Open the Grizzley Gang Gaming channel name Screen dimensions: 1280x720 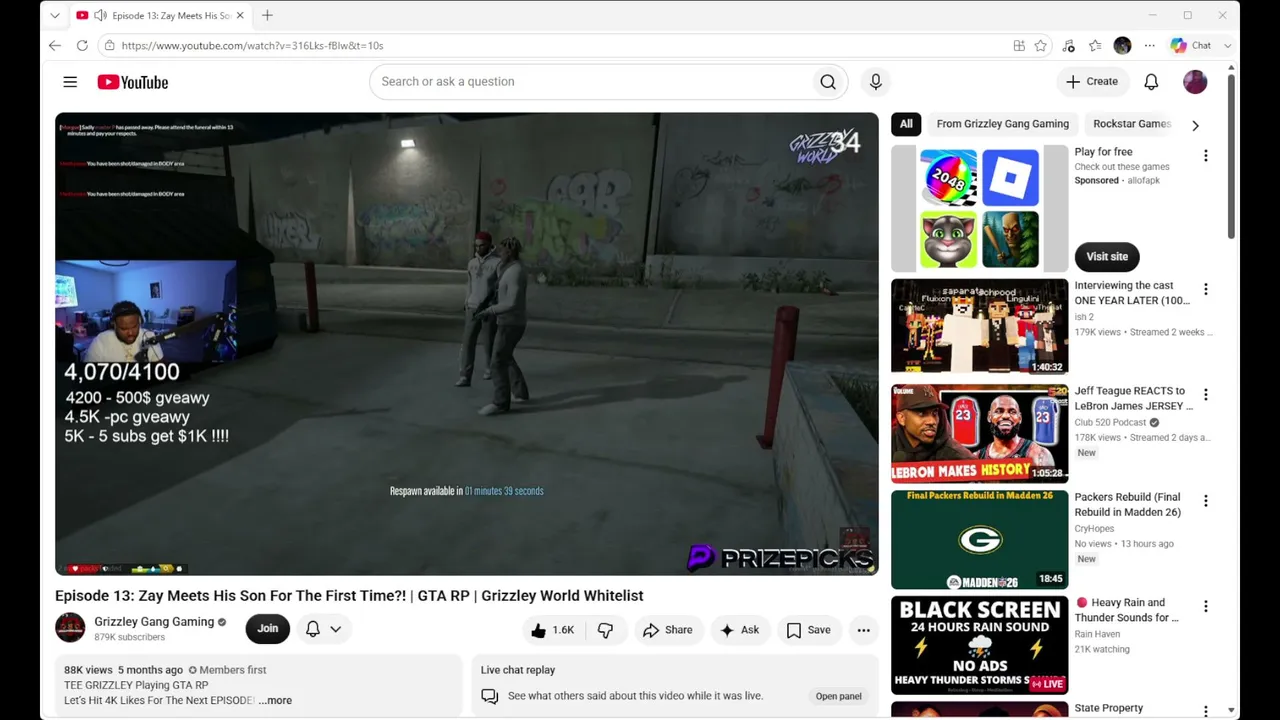click(154, 622)
